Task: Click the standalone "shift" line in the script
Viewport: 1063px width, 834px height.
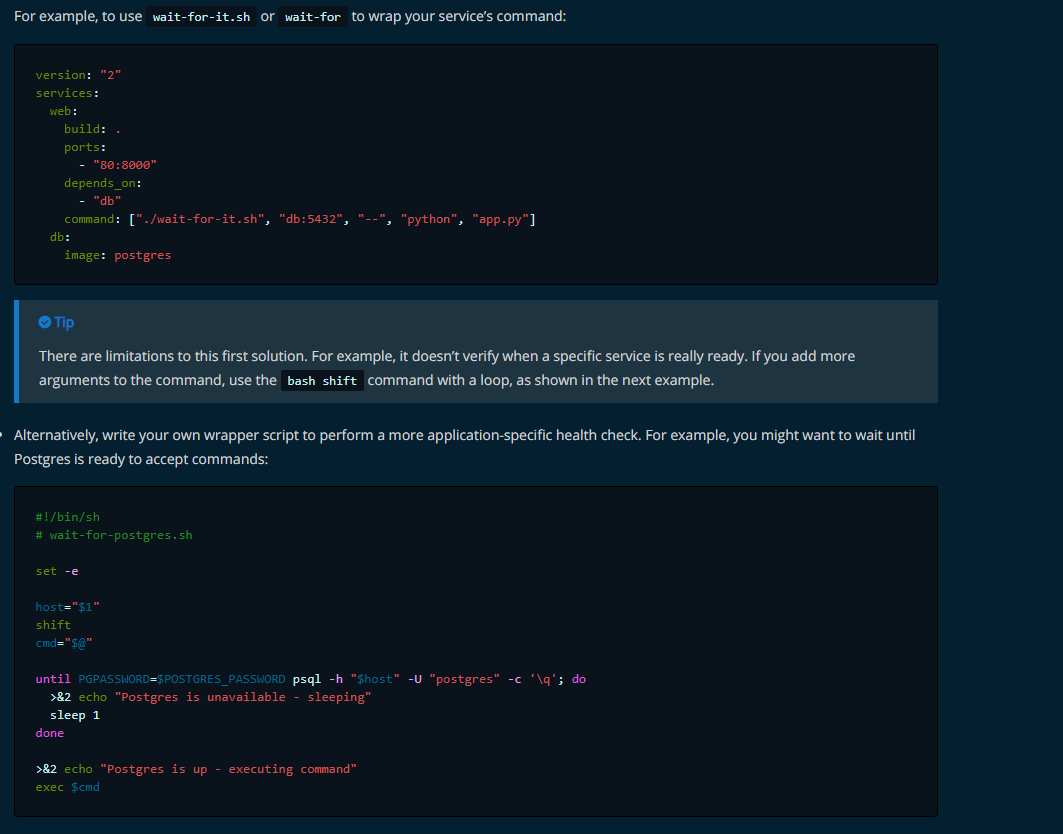Action: 54,625
